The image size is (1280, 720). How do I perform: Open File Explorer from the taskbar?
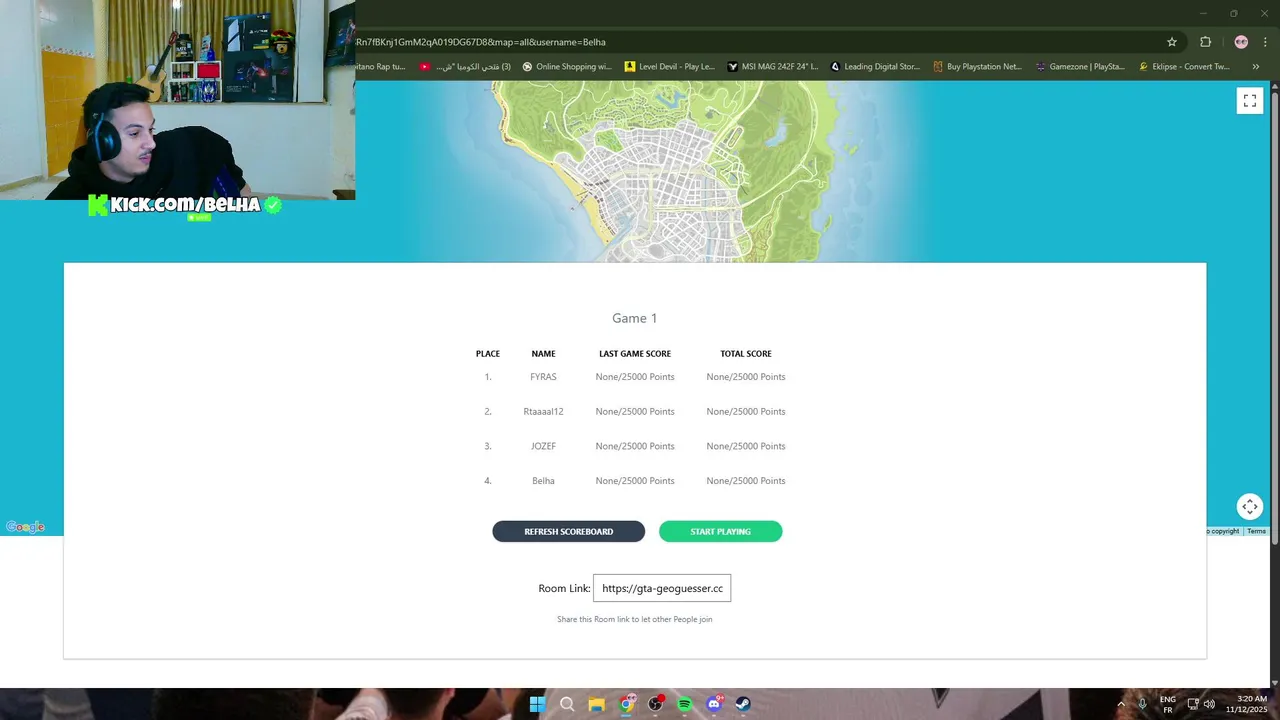tap(596, 704)
